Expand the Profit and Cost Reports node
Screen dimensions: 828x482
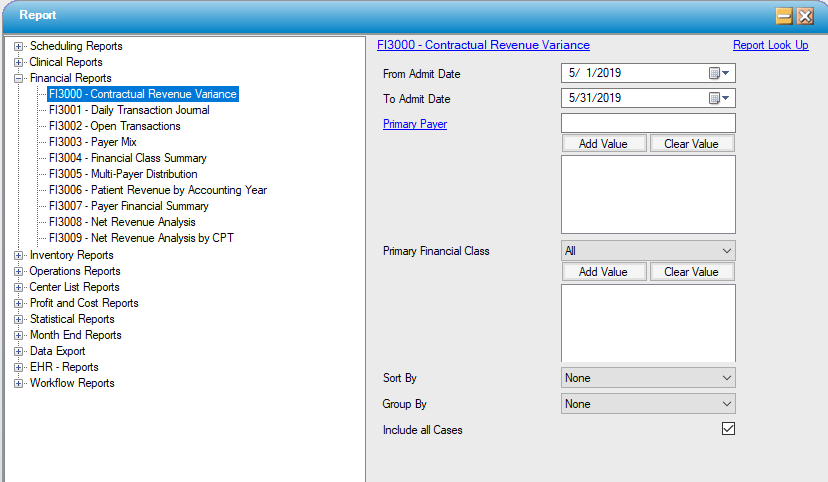point(18,304)
